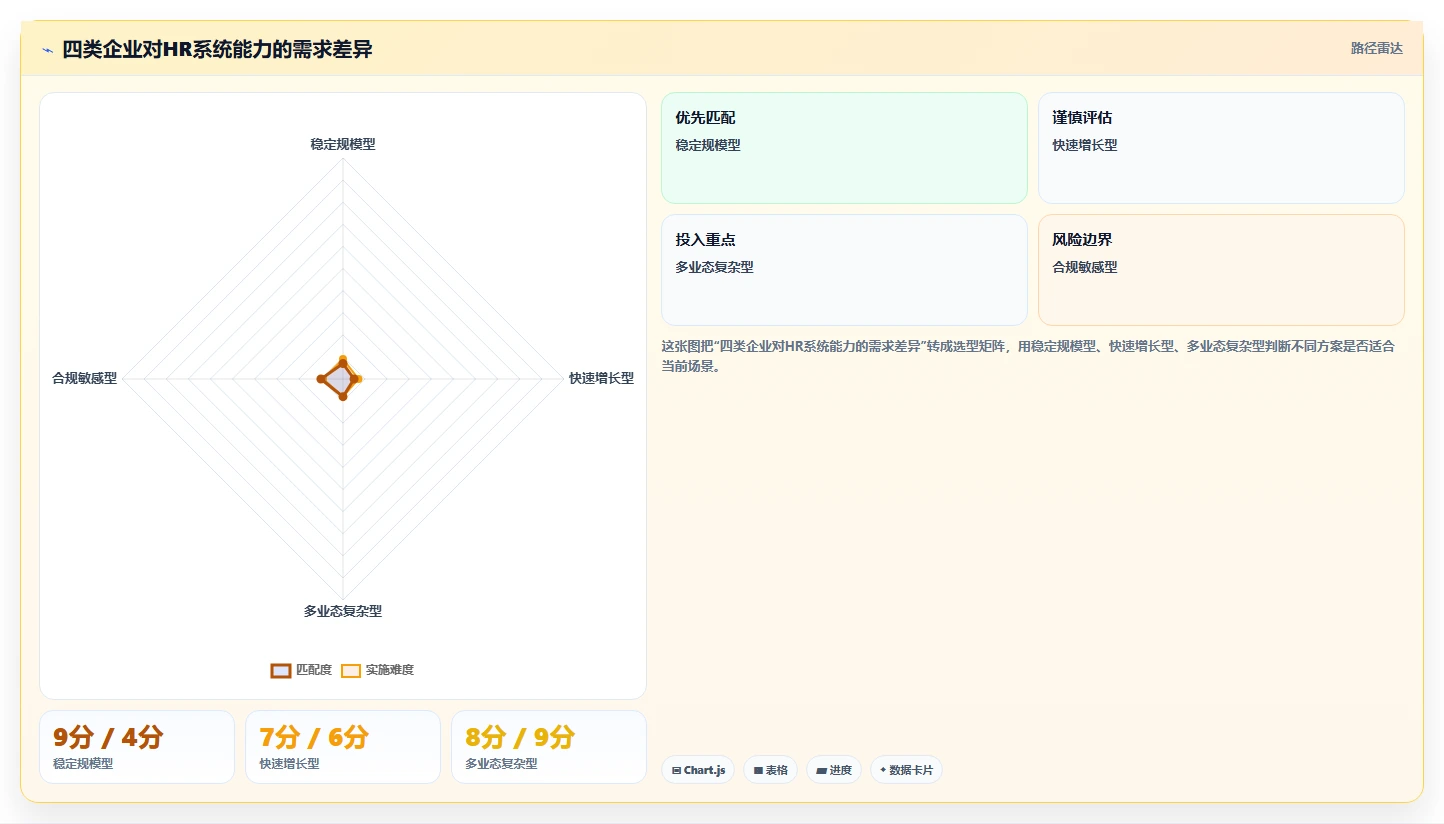Select the 优先匹配 card
The image size is (1444, 824).
[844, 148]
